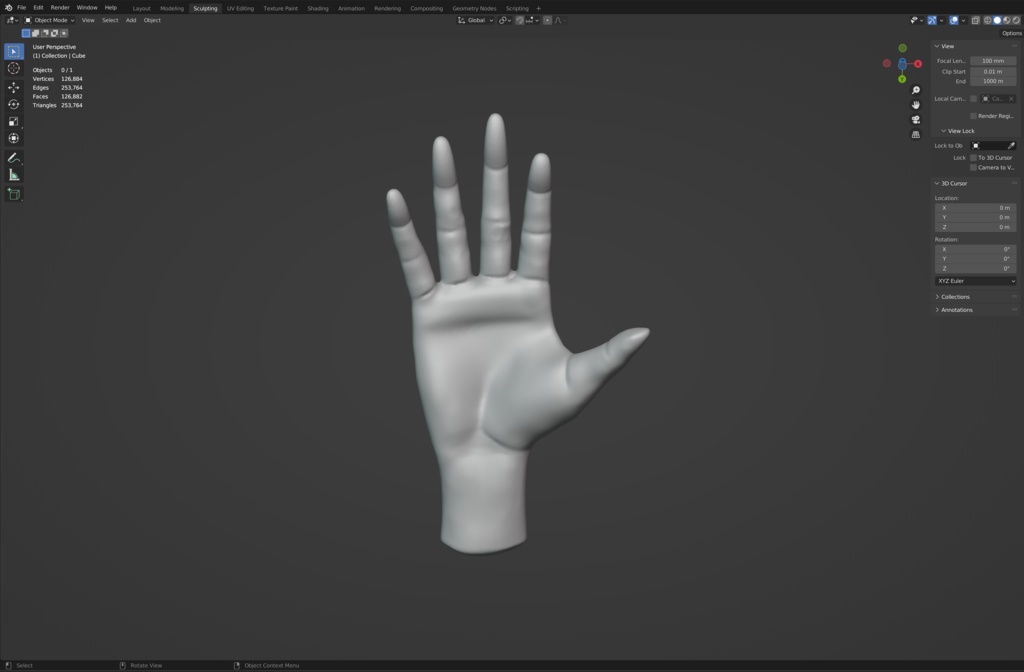Select the Annotate tool
The image size is (1024, 672).
pos(14,157)
